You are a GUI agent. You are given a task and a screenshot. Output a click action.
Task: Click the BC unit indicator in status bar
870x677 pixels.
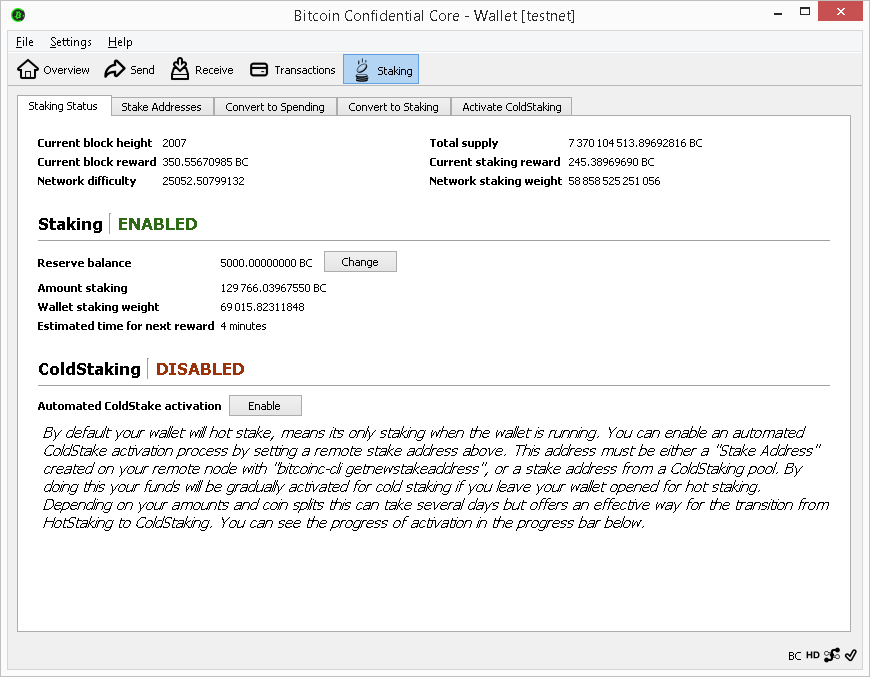pyautogui.click(x=795, y=656)
